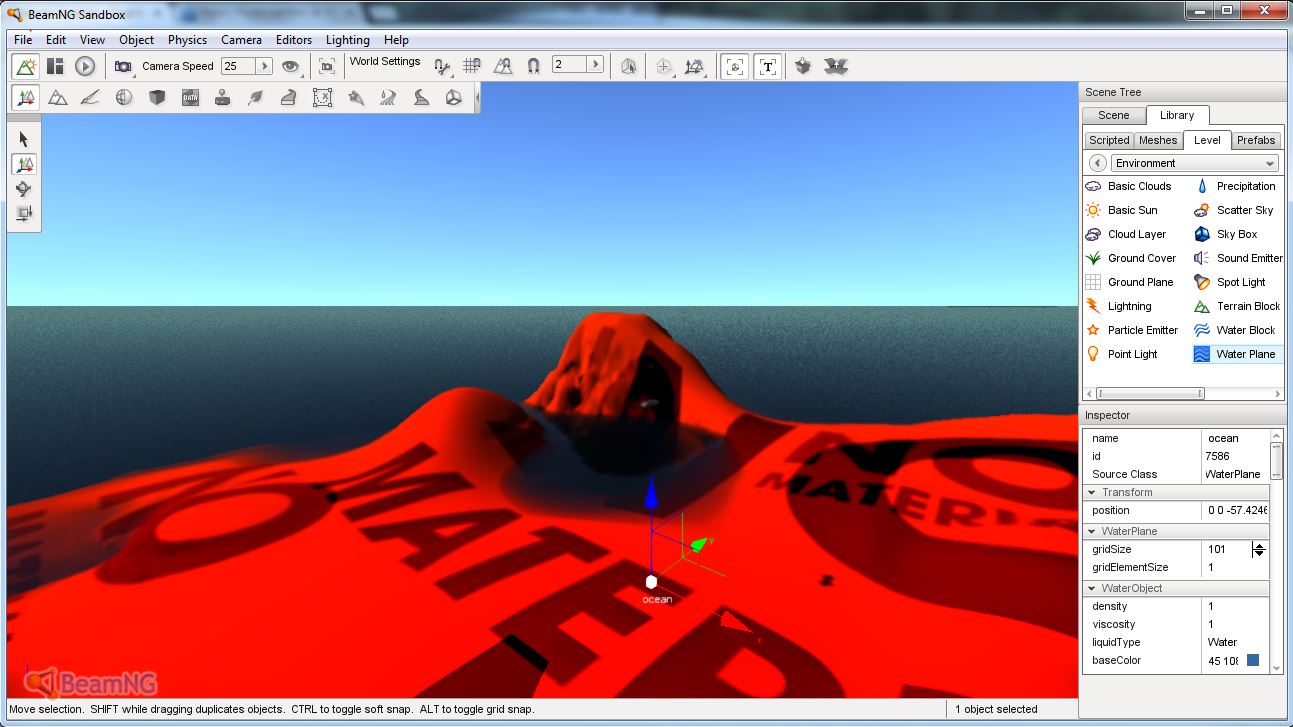
Task: Toggle bounding box selection icon
Action: coord(628,66)
